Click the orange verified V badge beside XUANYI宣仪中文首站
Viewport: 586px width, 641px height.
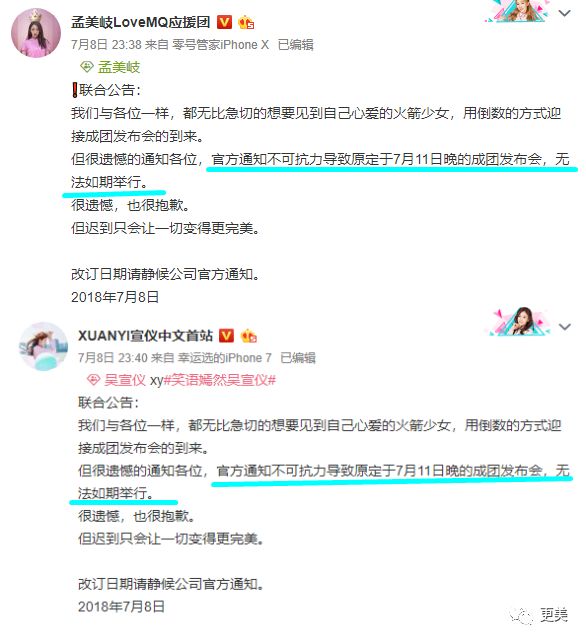pyautogui.click(x=227, y=336)
